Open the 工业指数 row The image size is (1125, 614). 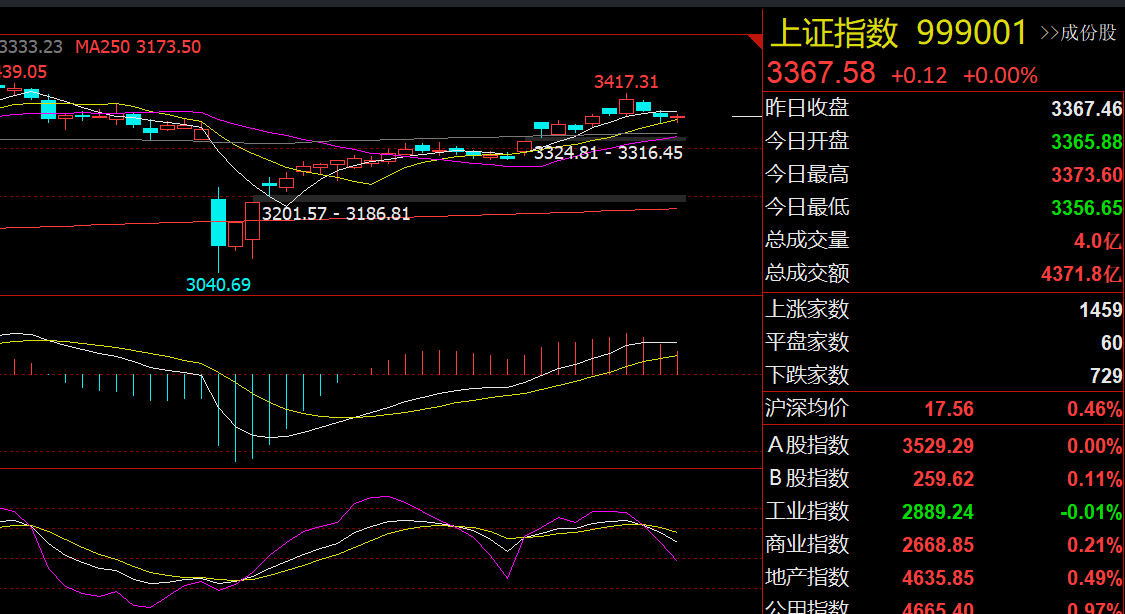pos(943,511)
